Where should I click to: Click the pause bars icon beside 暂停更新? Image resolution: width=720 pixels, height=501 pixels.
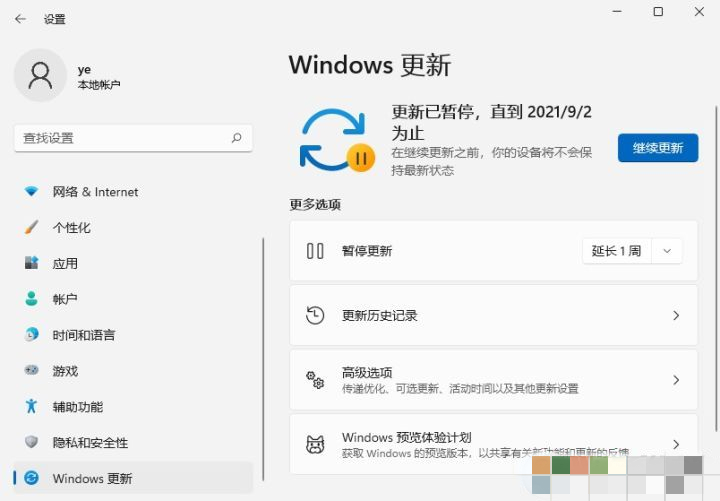[315, 251]
